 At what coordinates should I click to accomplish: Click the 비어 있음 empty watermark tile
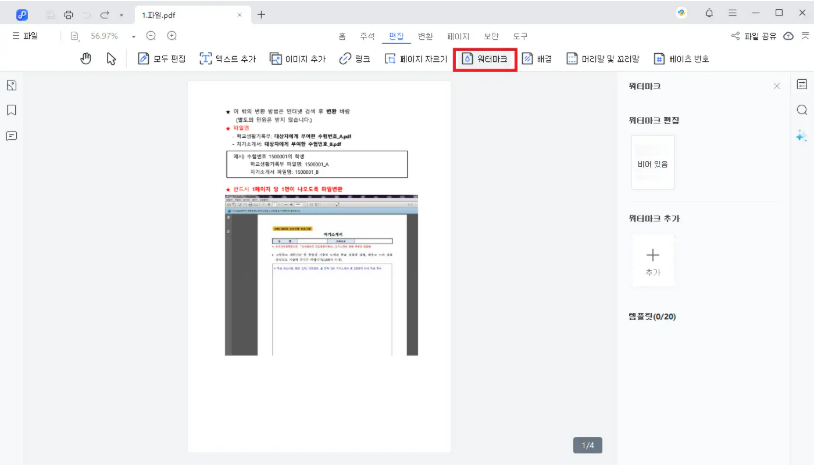[653, 162]
